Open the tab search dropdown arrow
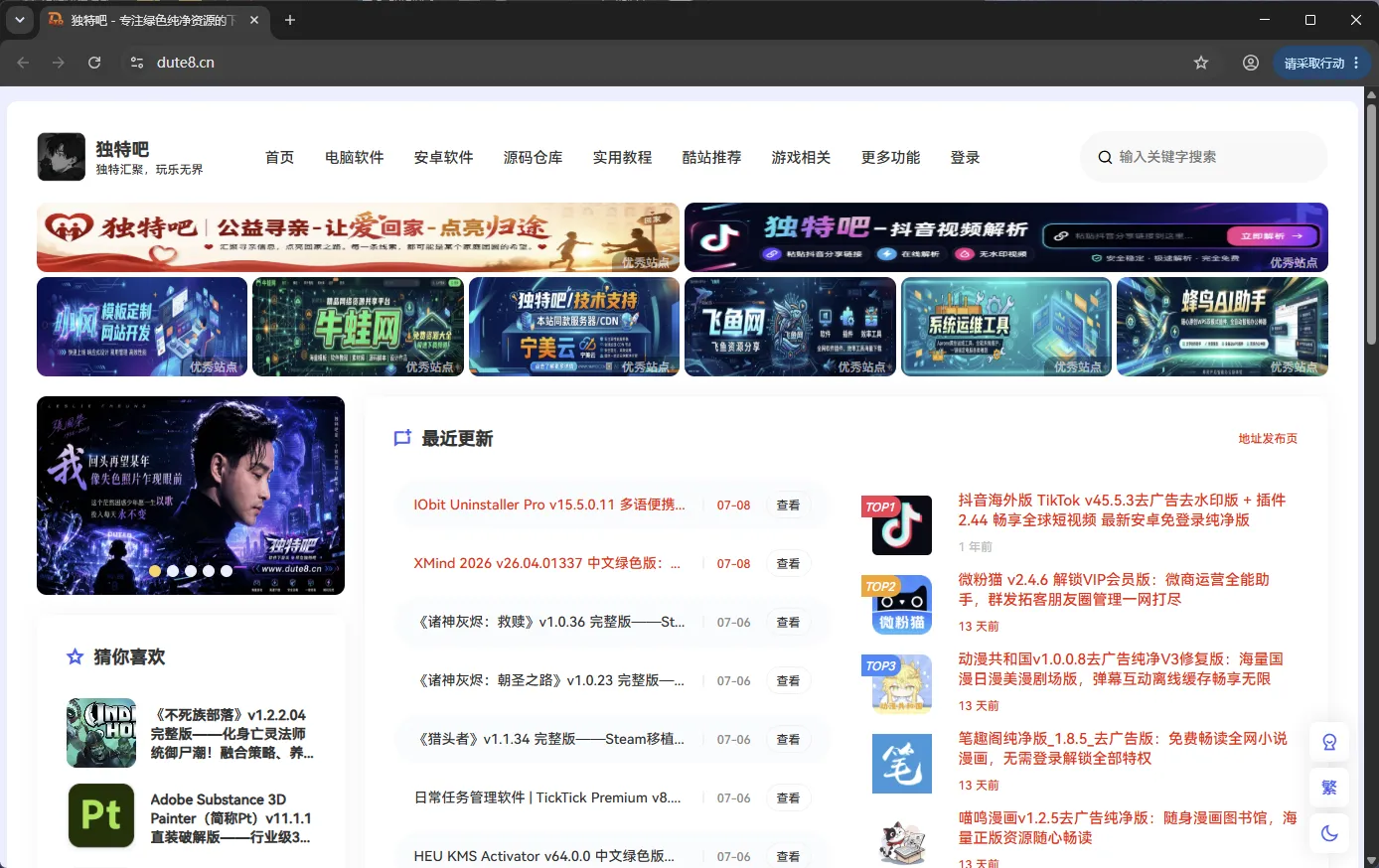This screenshot has height=868, width=1379. [19, 20]
